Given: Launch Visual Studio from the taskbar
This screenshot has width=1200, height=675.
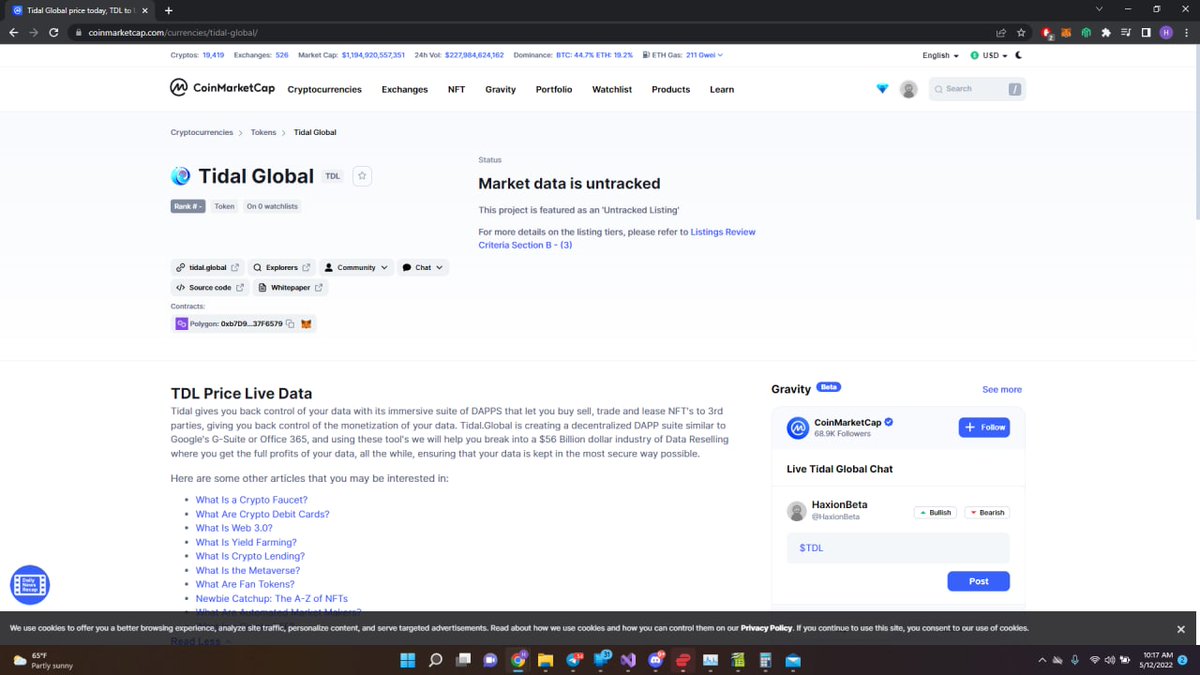Looking at the screenshot, I should click(628, 660).
